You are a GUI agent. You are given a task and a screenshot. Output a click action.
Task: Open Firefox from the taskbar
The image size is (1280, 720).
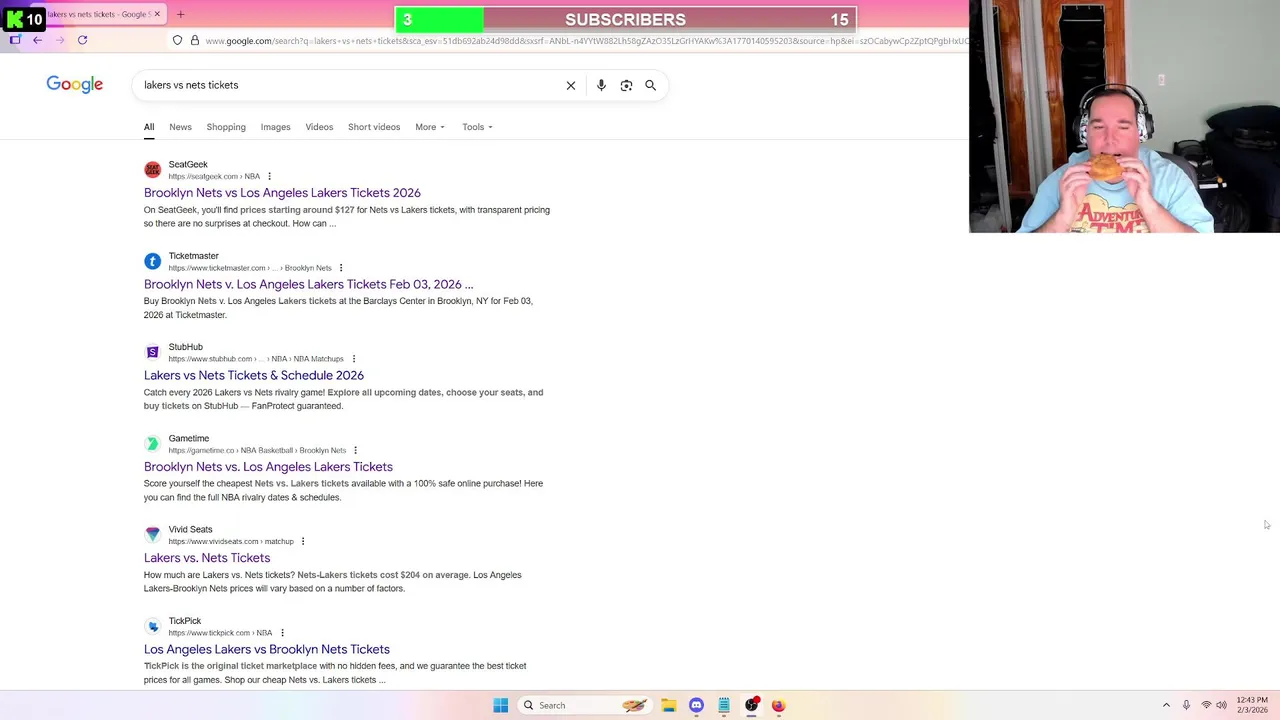pyautogui.click(x=778, y=705)
